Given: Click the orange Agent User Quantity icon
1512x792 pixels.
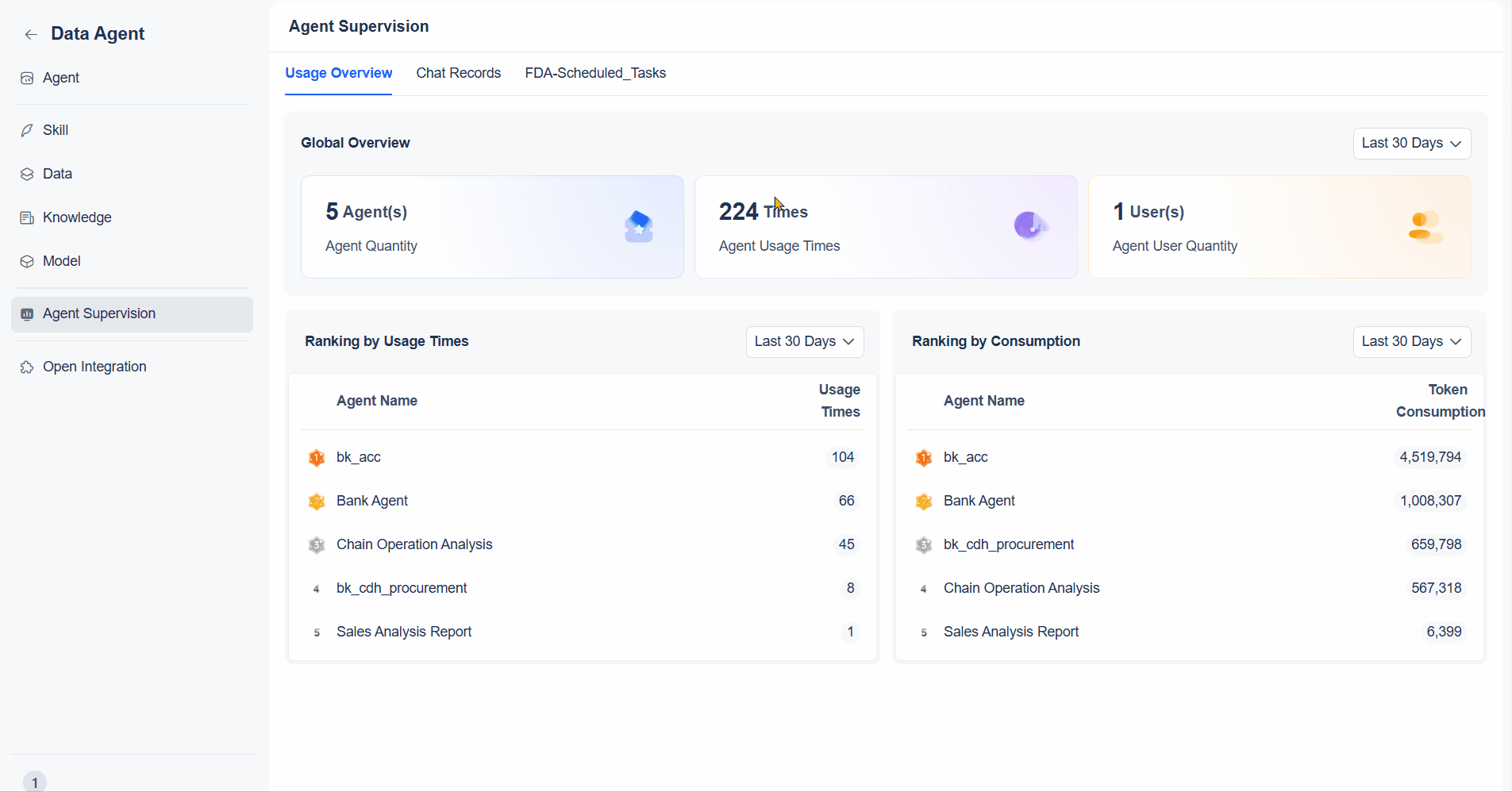Looking at the screenshot, I should [x=1425, y=226].
